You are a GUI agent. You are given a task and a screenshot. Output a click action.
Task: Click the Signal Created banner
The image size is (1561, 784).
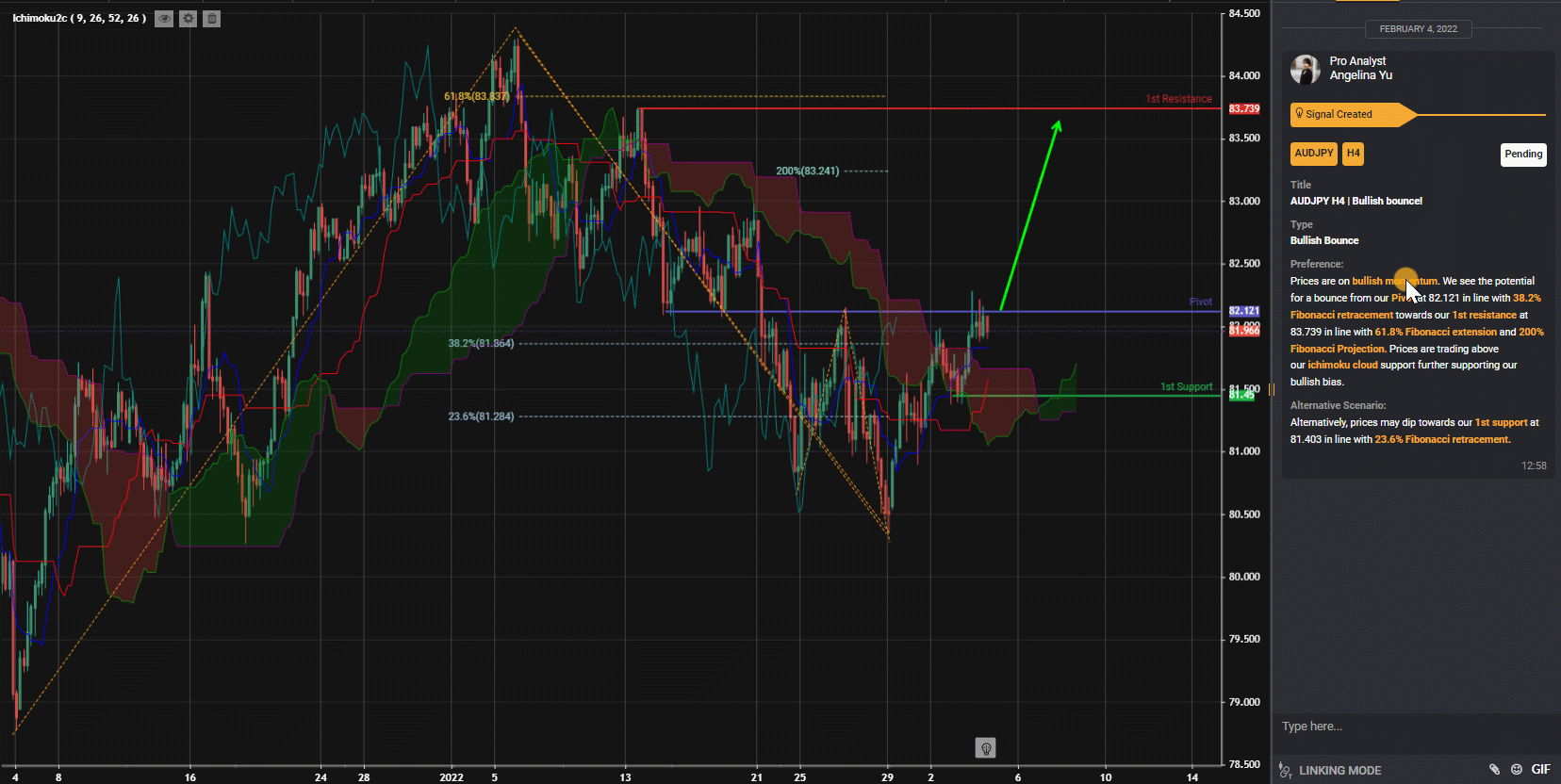click(x=1354, y=115)
